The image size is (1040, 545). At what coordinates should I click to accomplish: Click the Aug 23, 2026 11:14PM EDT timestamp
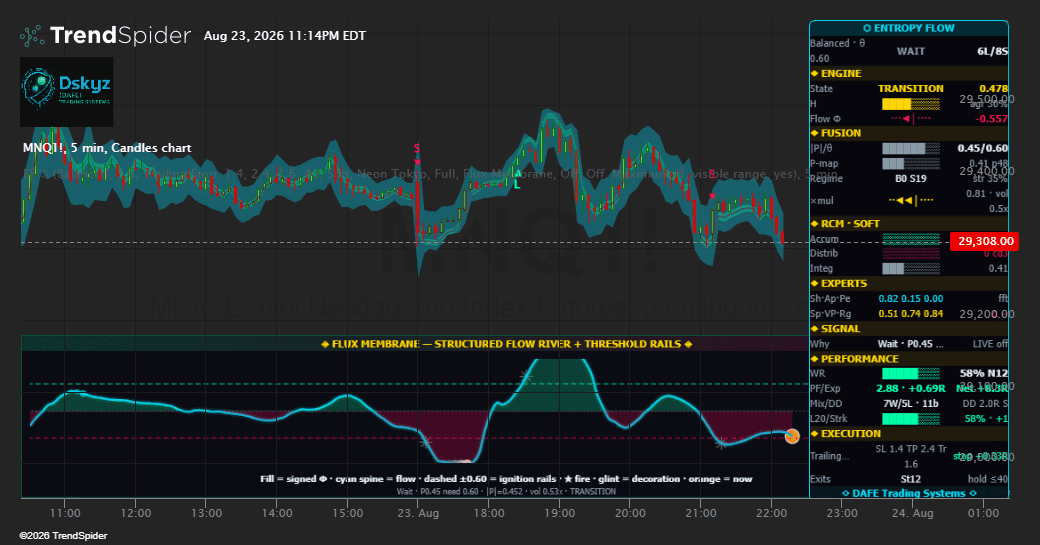click(x=285, y=36)
